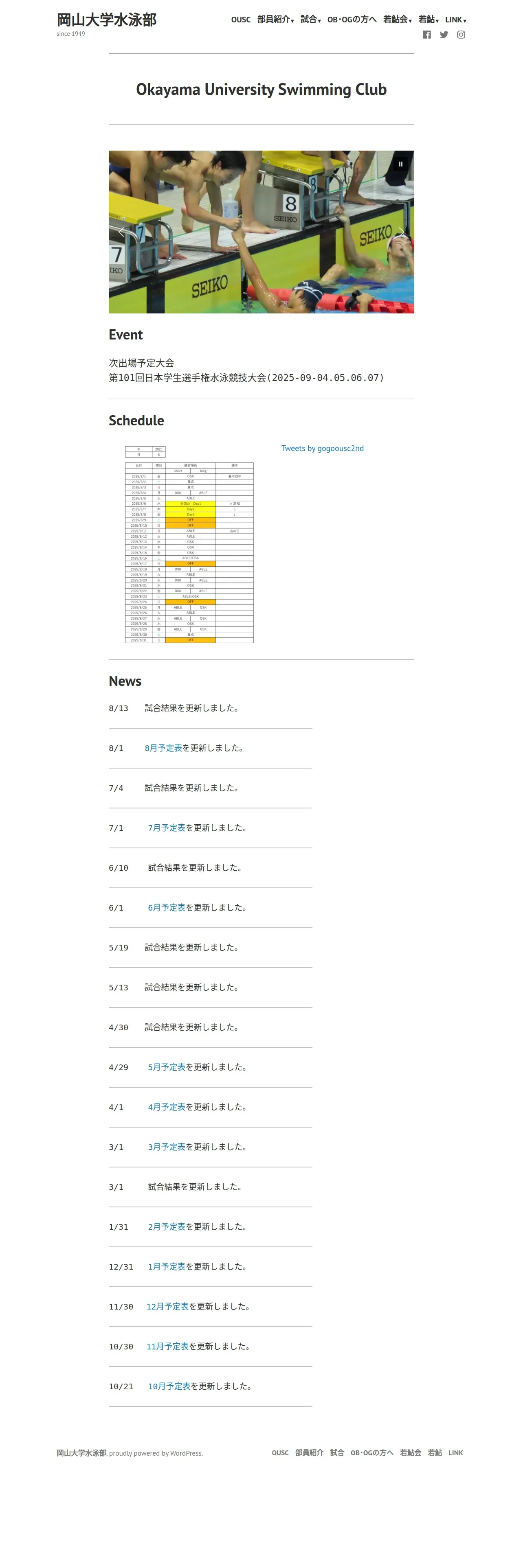Expand the 試合 dropdown in top navigation
Screen dimensions: 523x1568
[x=310, y=20]
